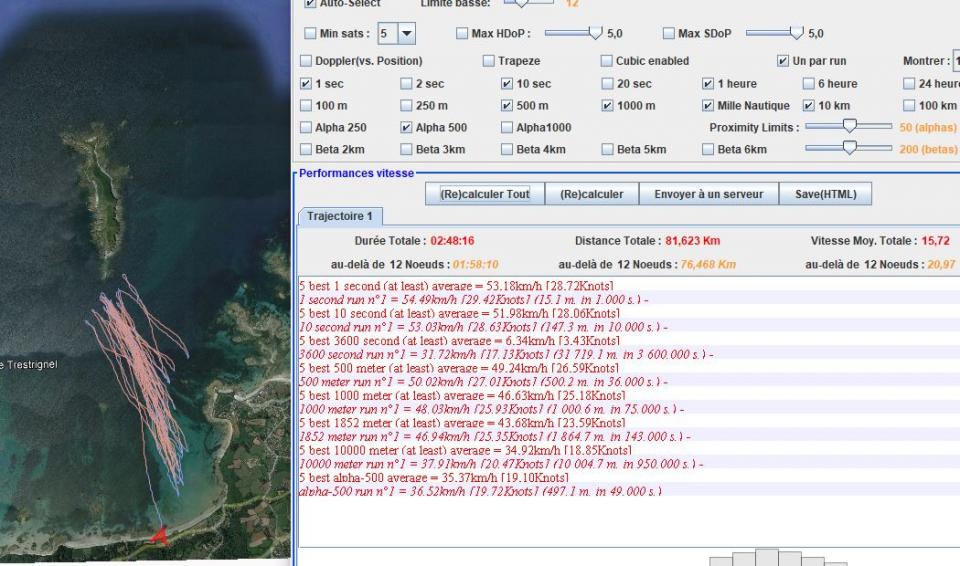Enable the Max SDoP checkbox

[x=669, y=33]
